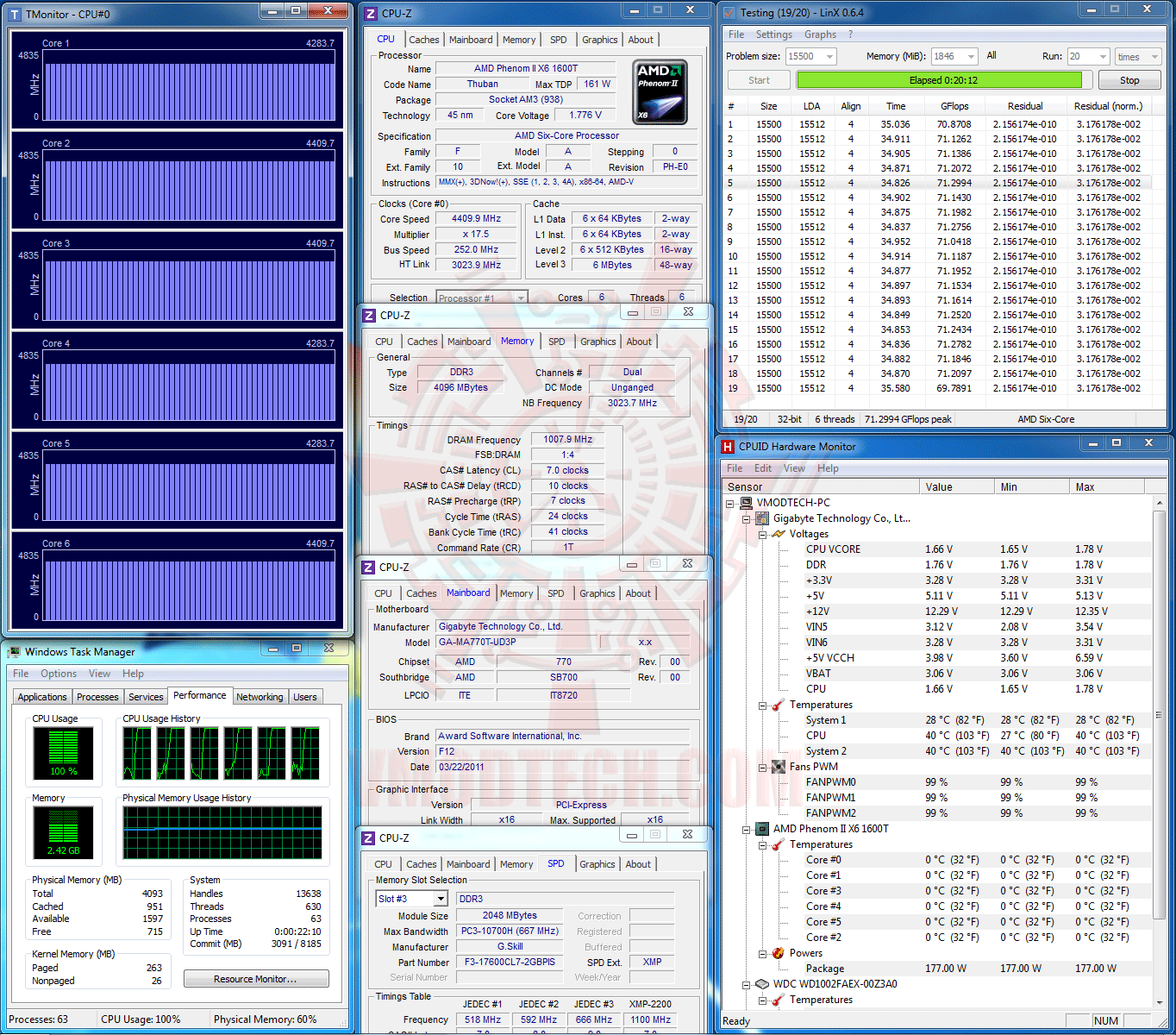Screen dimensions: 1176x1035
Task: Collapse the Voltages section in Hardware Monitor
Action: click(763, 535)
